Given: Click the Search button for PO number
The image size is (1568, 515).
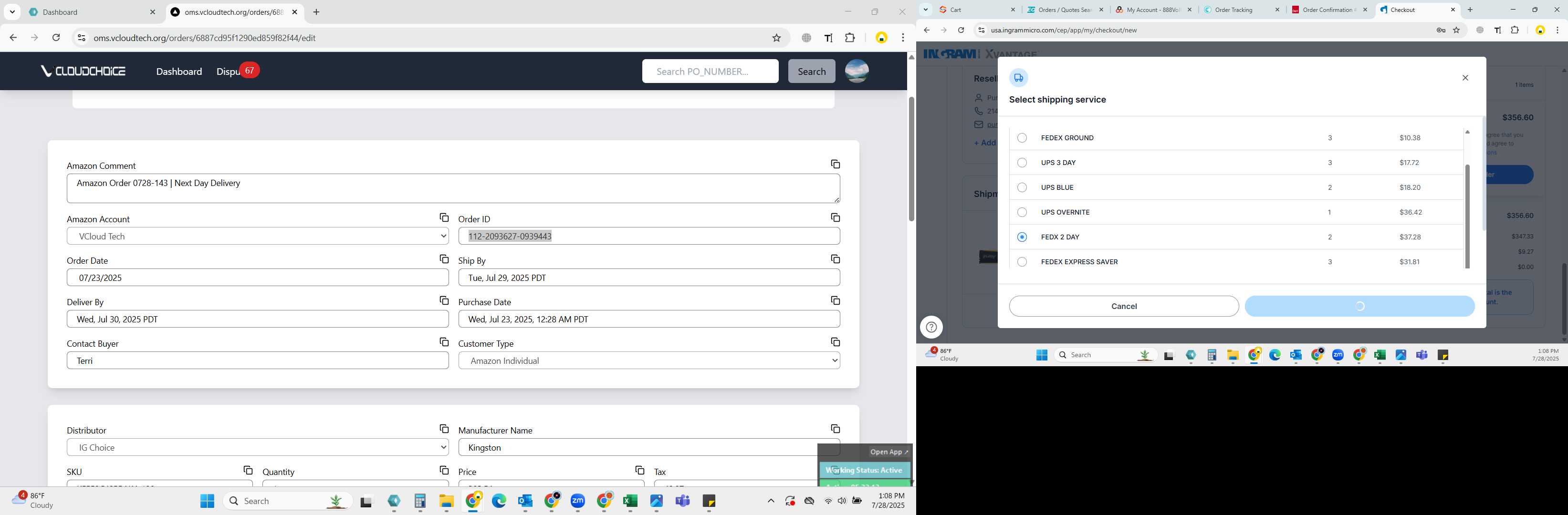Looking at the screenshot, I should 811,71.
